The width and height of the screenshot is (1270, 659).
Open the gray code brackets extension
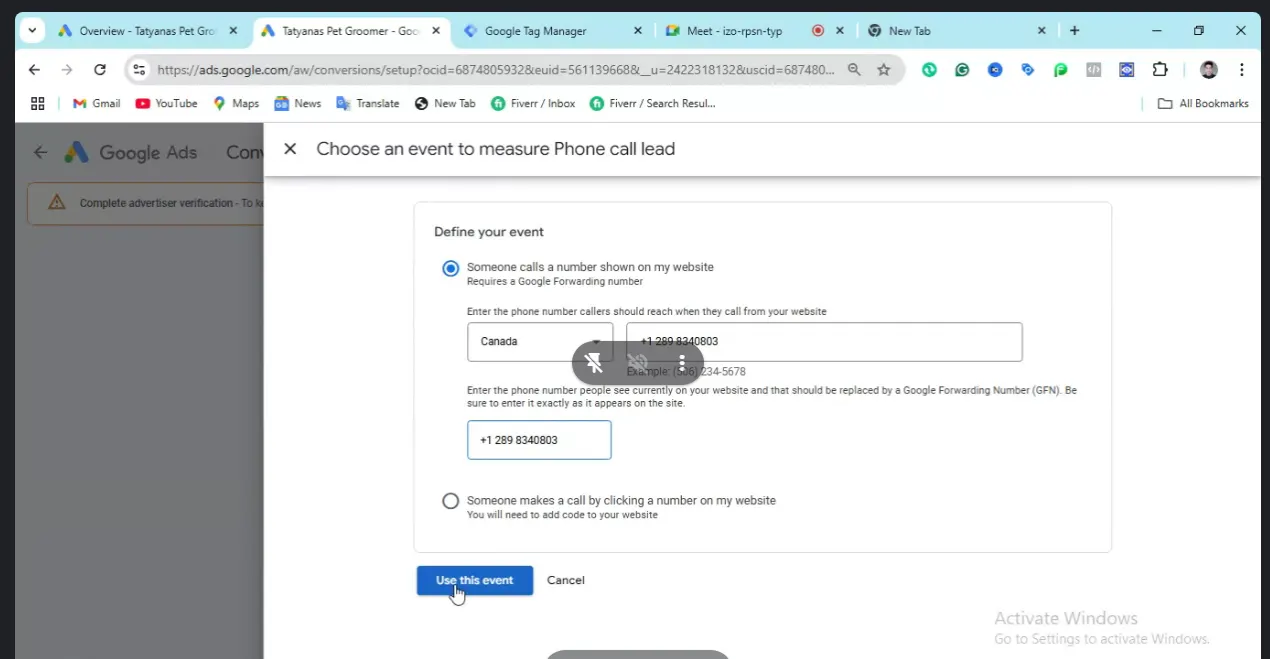[1094, 70]
